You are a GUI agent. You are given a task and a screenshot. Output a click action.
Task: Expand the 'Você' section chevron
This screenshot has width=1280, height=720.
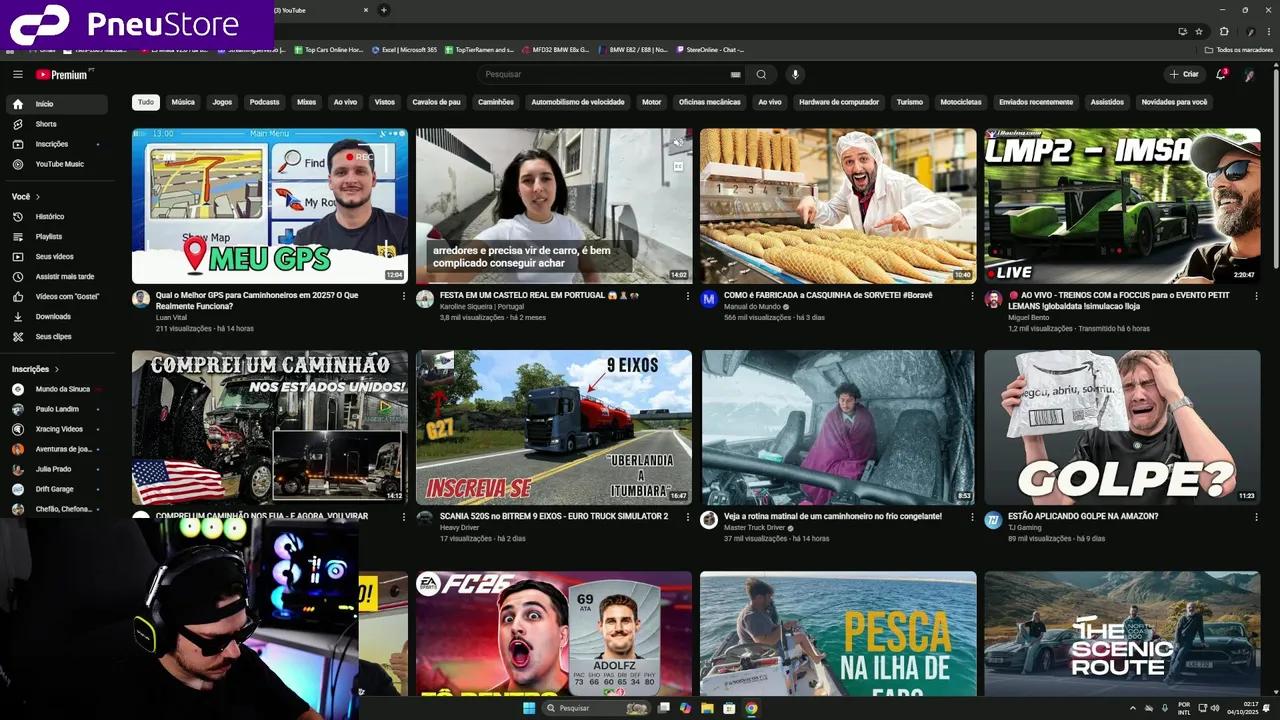click(x=38, y=197)
